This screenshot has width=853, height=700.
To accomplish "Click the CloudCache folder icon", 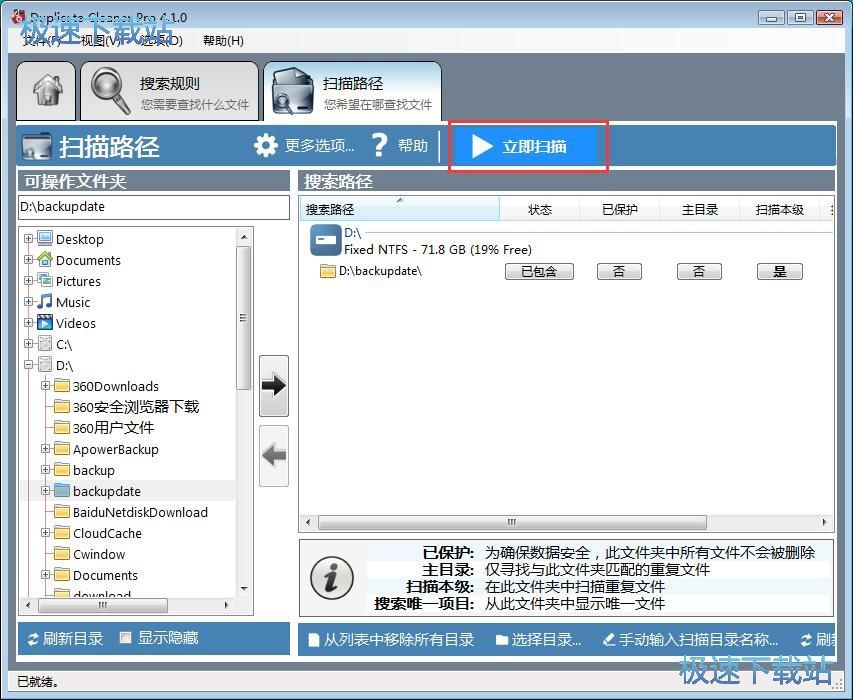I will click(x=62, y=532).
